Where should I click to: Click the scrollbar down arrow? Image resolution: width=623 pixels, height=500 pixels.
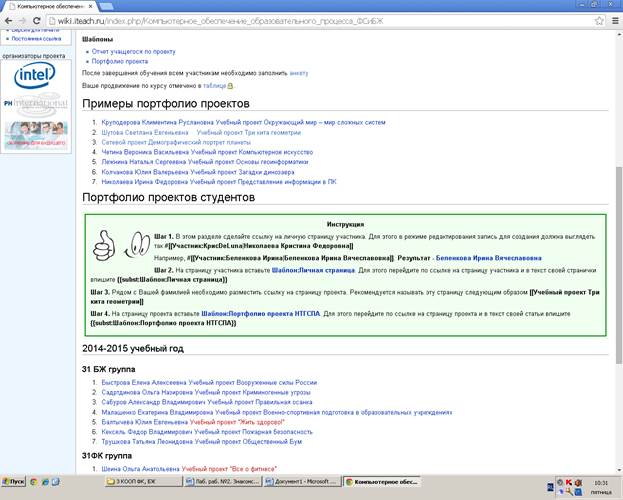(x=619, y=470)
